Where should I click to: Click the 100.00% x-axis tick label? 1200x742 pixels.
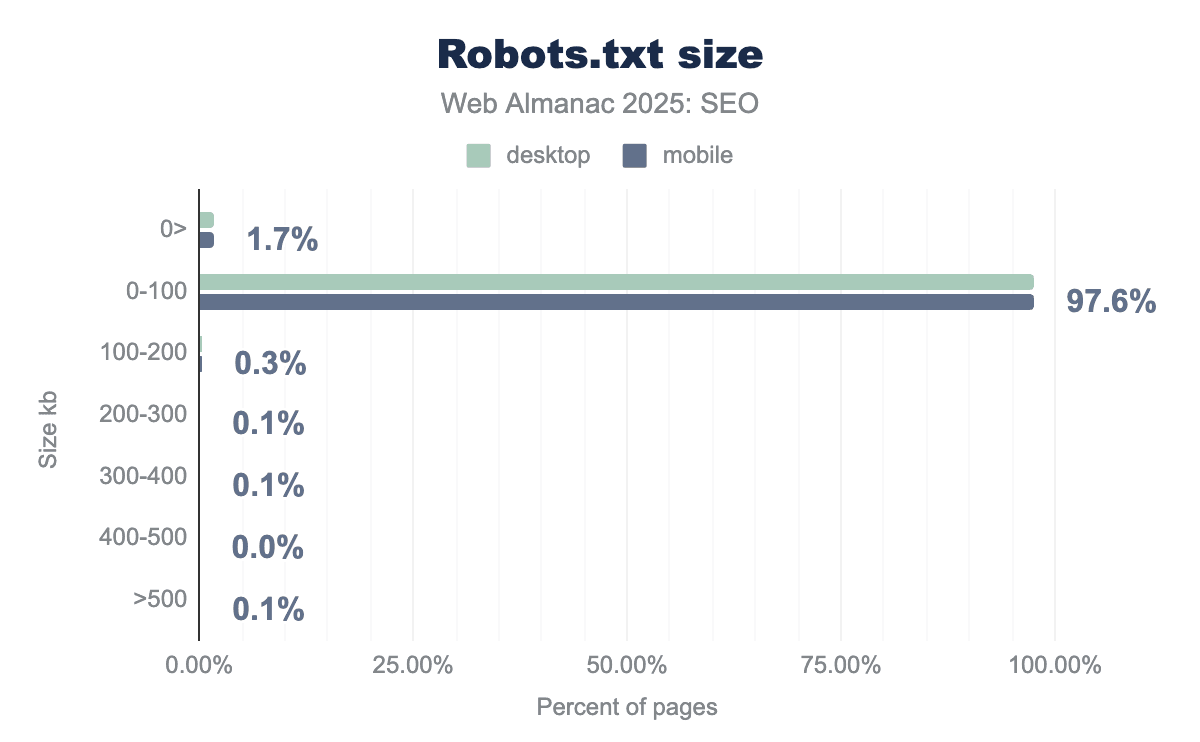1054,666
